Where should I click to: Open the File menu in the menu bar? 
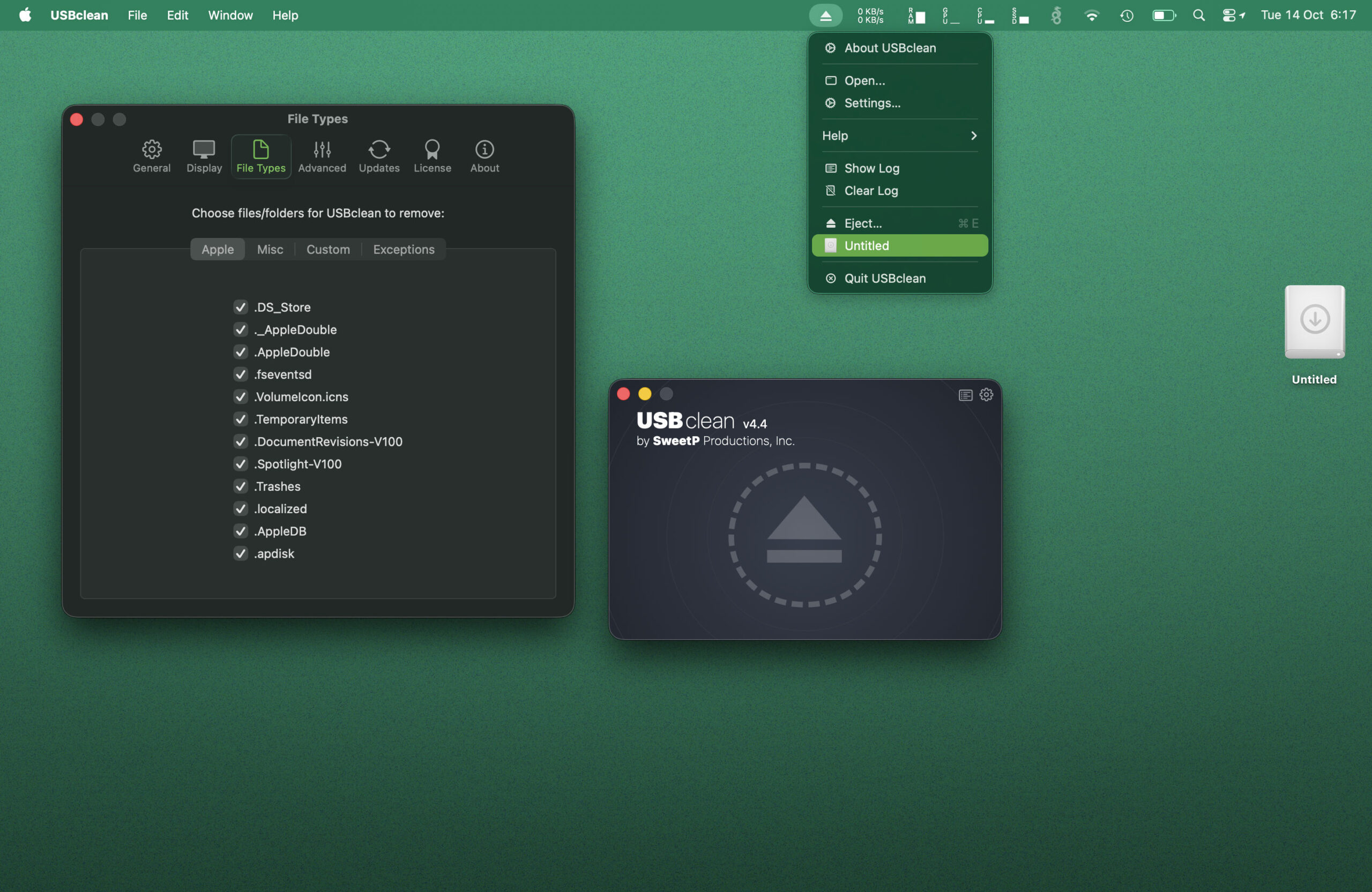coord(137,15)
